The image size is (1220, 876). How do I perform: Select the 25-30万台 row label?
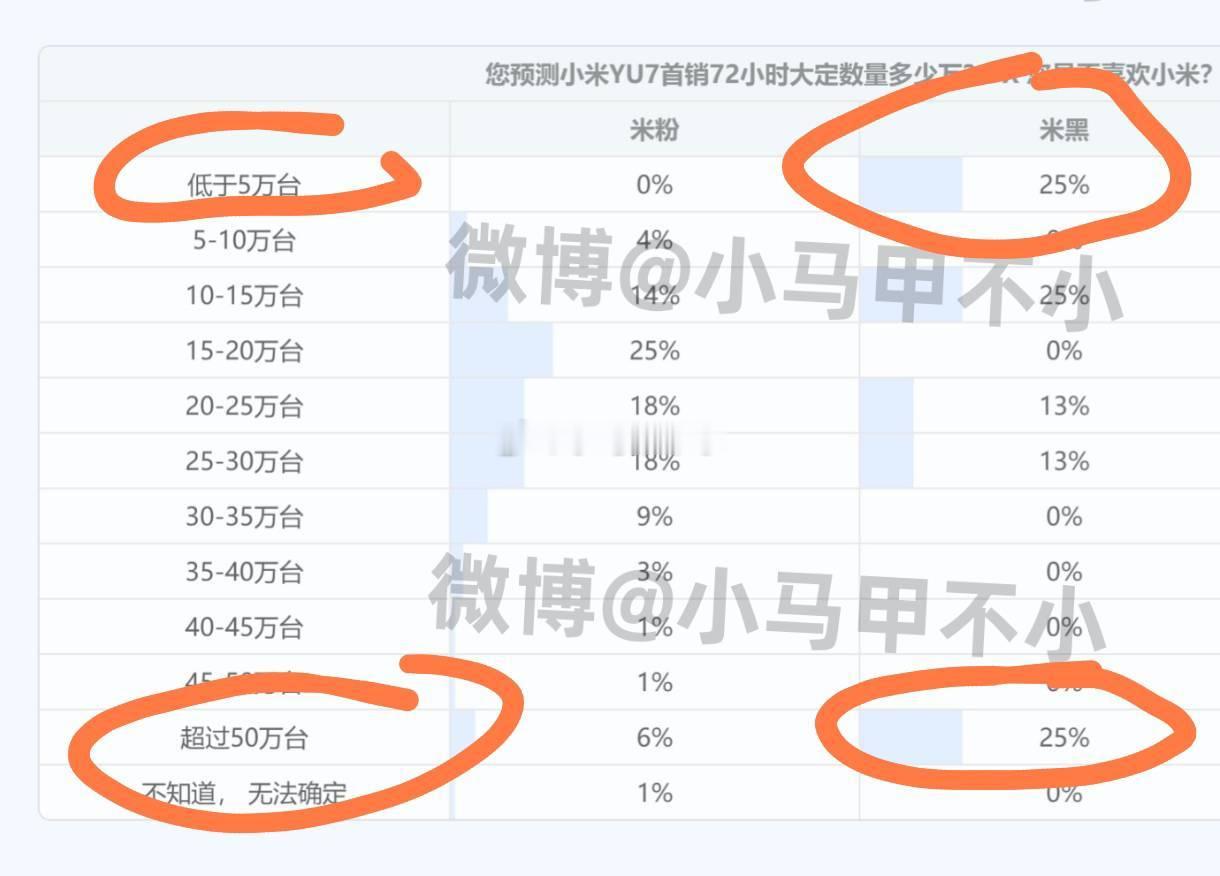click(x=244, y=461)
